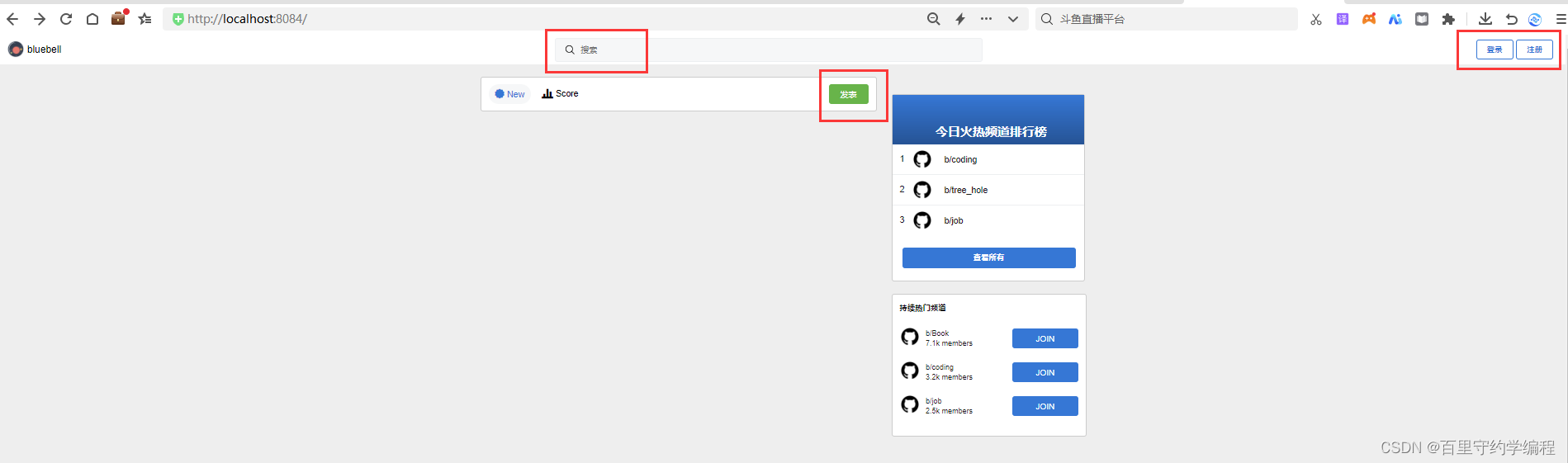Click the b/job 2.5k members avatar icon
Image resolution: width=1568 pixels, height=463 pixels.
910,404
